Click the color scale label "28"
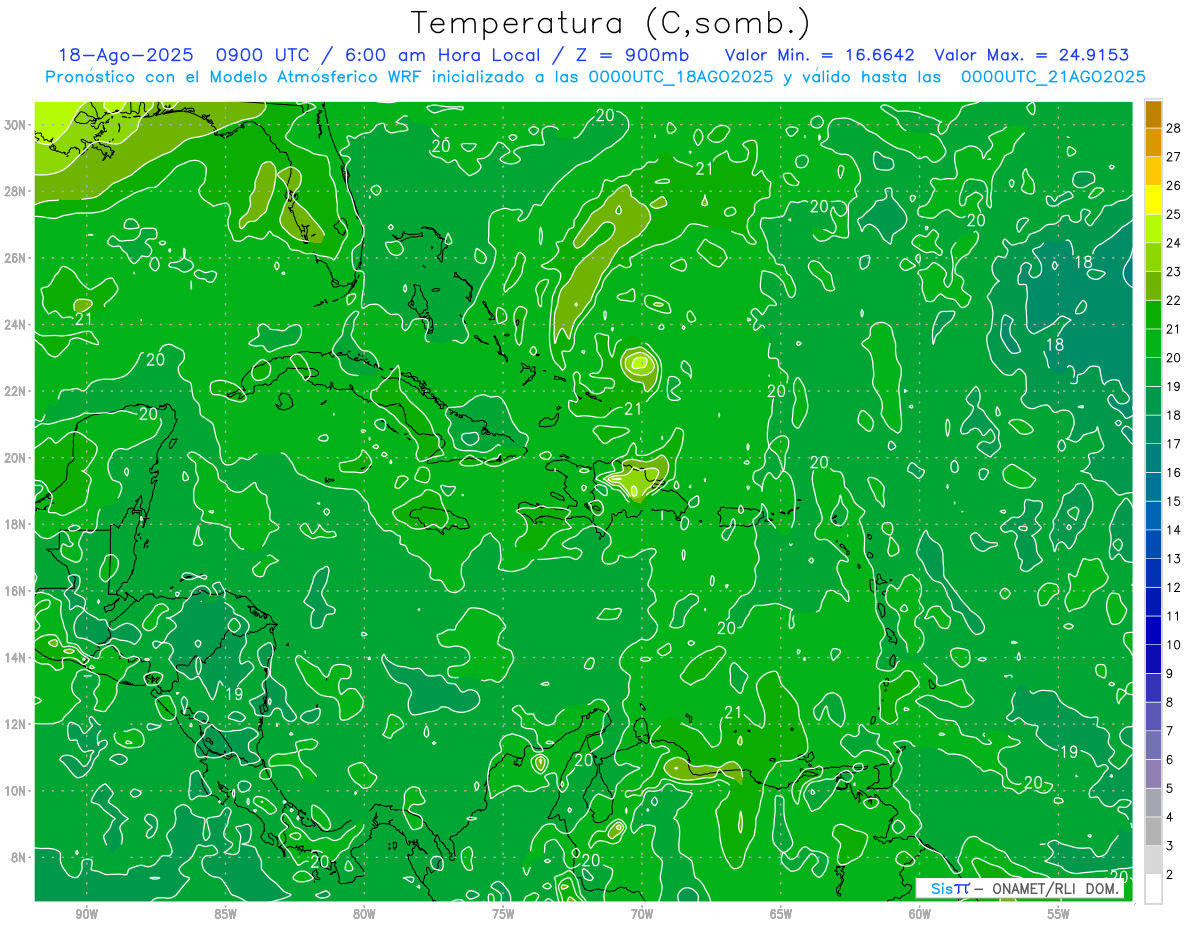This screenshot has width=1200, height=927. [1174, 128]
